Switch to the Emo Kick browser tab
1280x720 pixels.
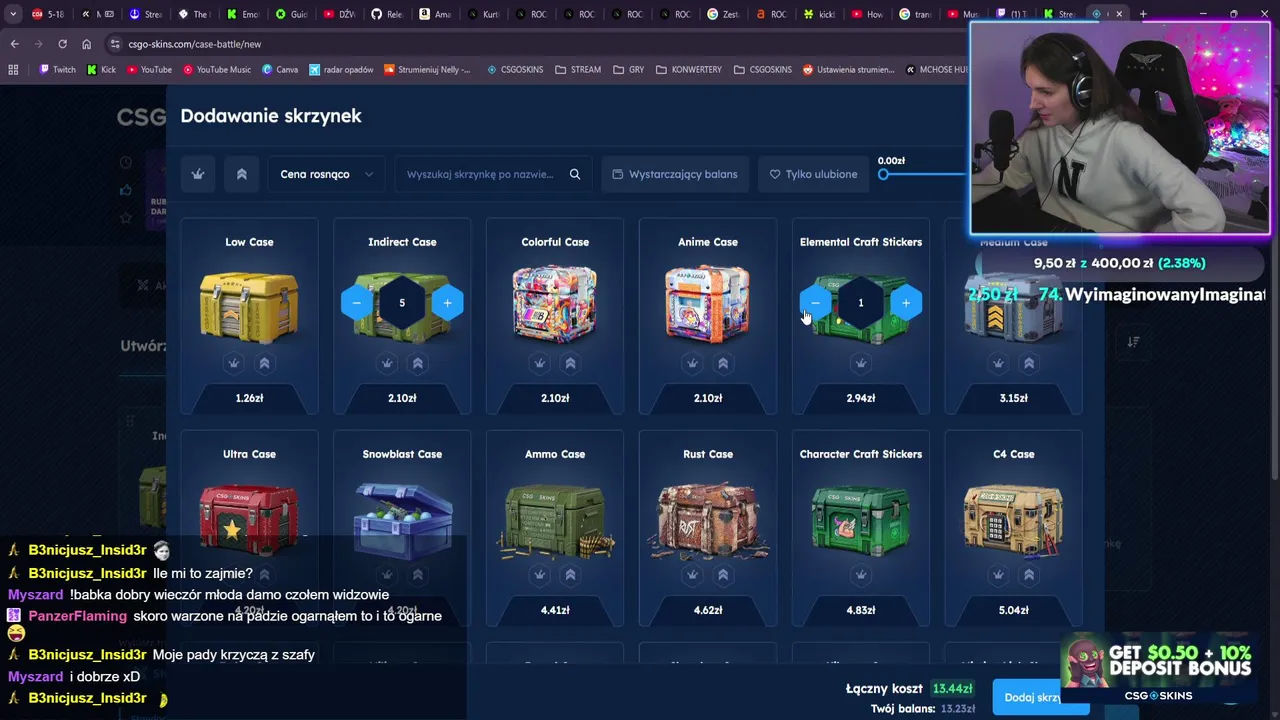[x=240, y=14]
